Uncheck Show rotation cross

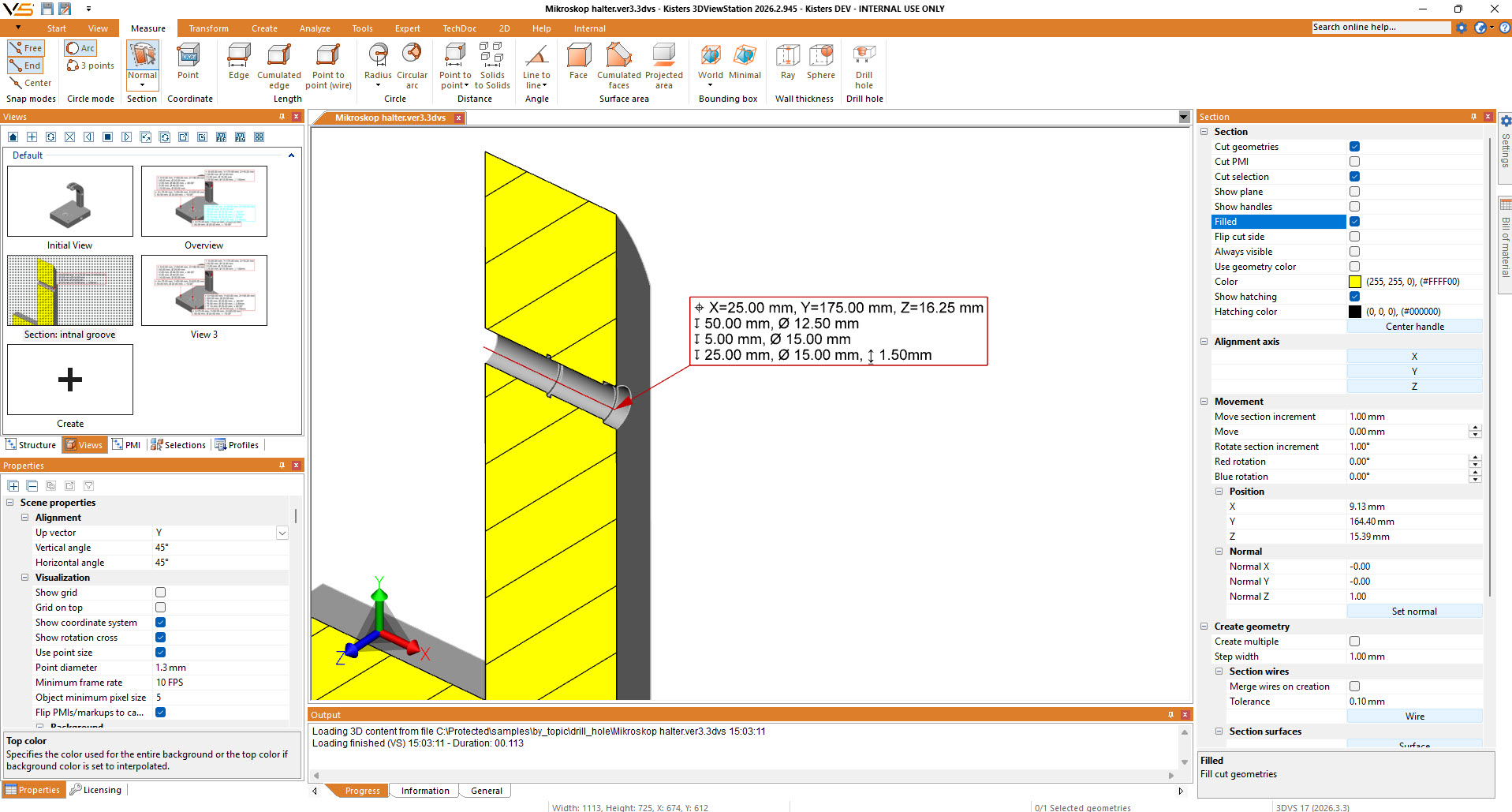(160, 638)
